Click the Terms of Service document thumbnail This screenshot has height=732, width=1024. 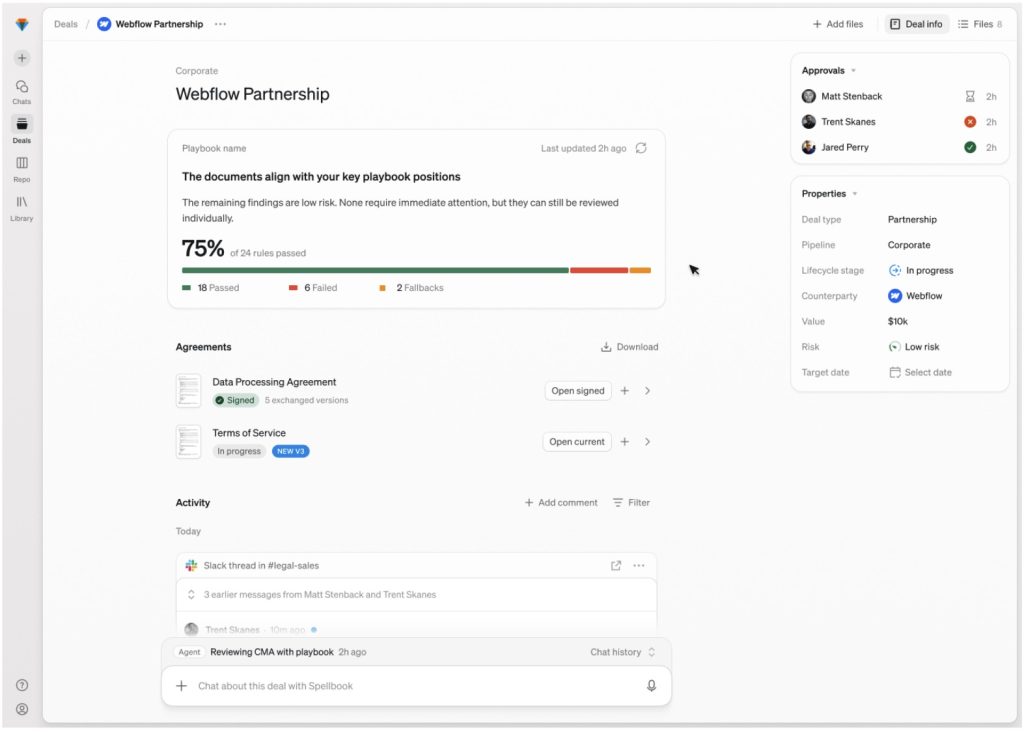tap(188, 441)
